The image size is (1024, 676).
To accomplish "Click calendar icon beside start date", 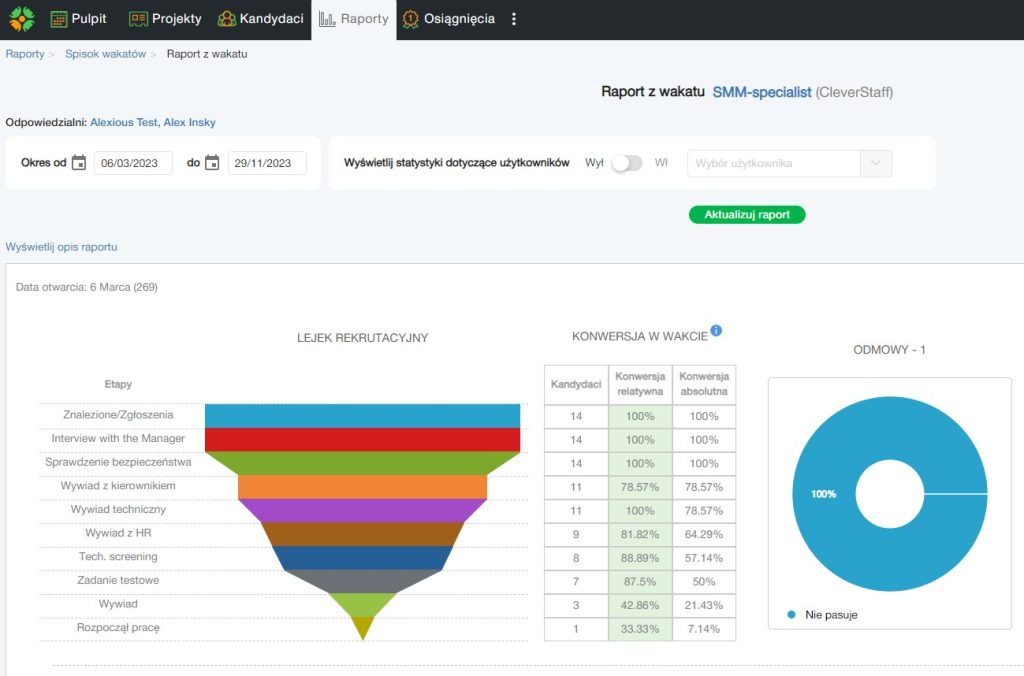I will point(79,163).
